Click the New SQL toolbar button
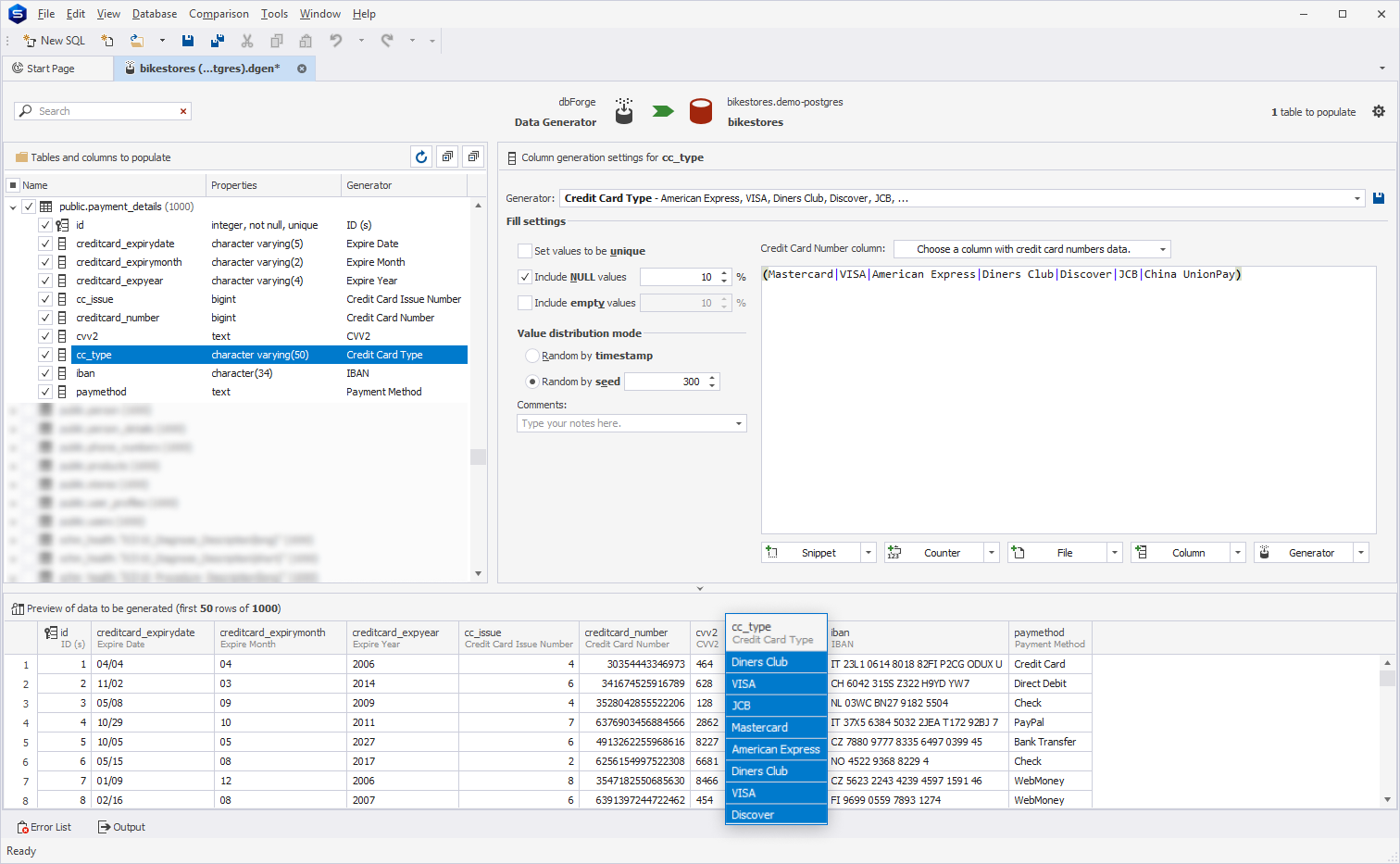Image resolution: width=1400 pixels, height=864 pixels. pos(54,41)
